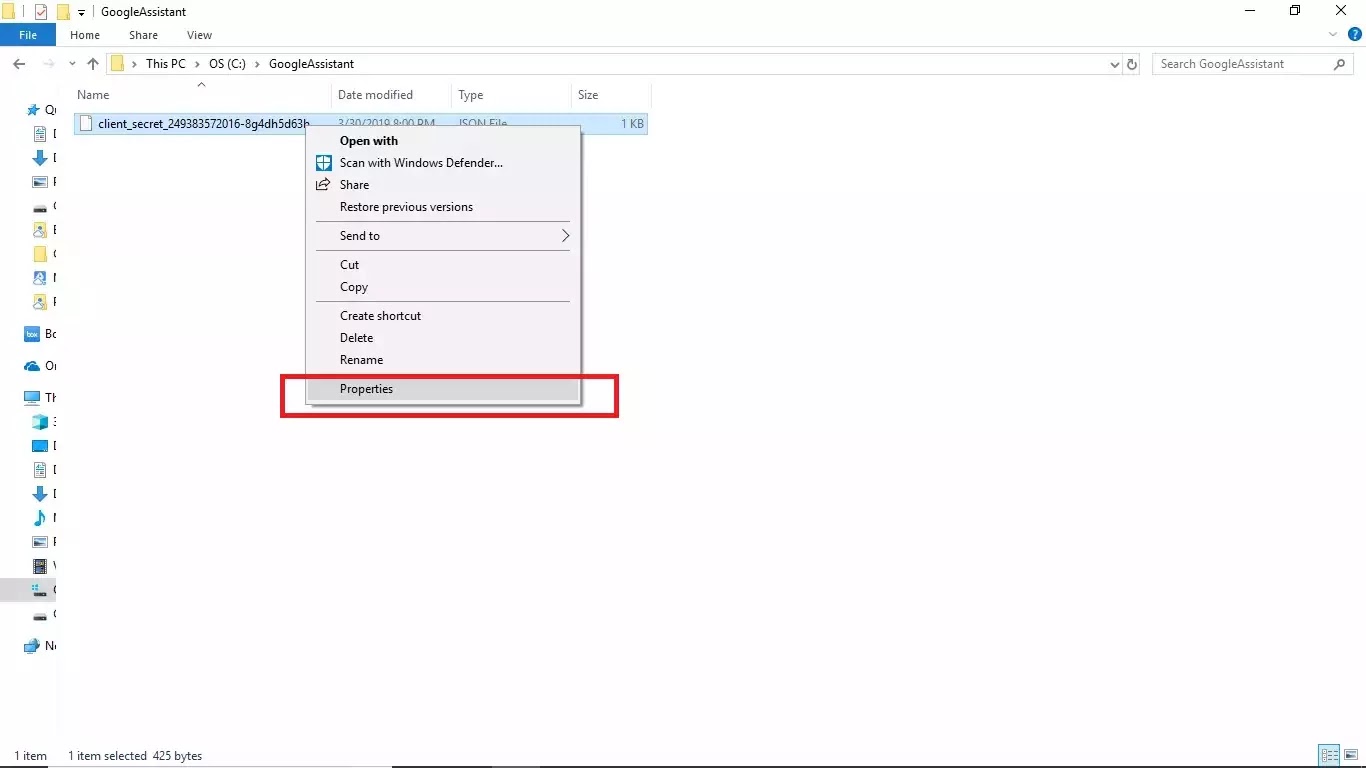Sort by the Type column header
Screen dimensions: 1366x768
click(512, 95)
